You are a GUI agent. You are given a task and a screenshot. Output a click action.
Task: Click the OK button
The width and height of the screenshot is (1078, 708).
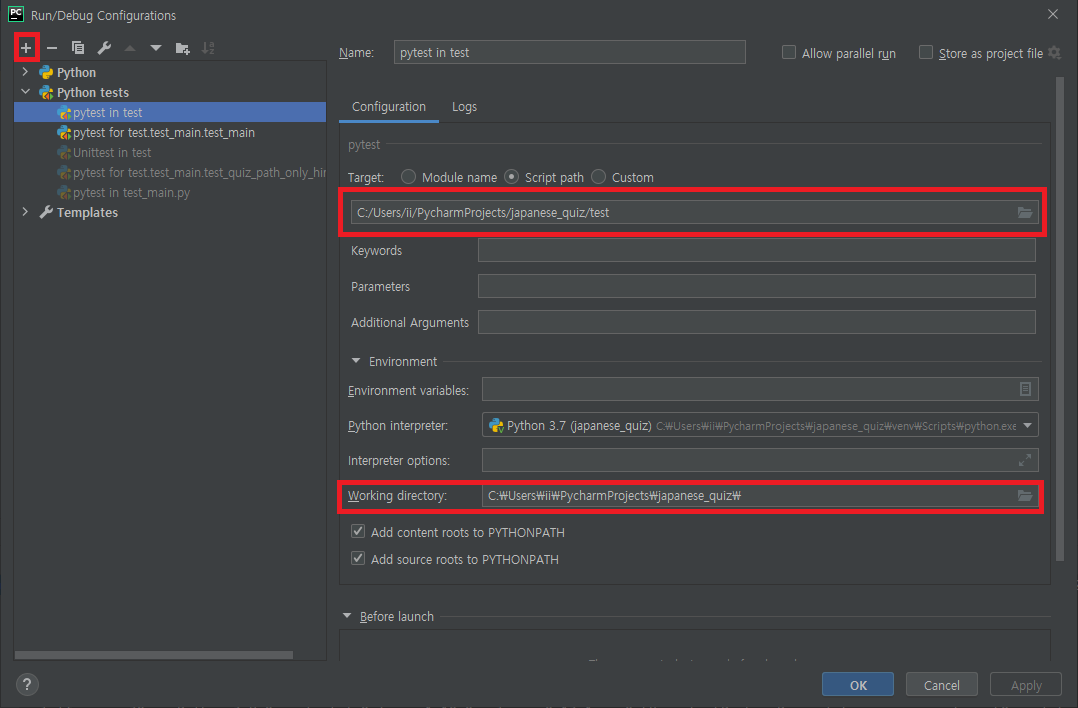858,685
